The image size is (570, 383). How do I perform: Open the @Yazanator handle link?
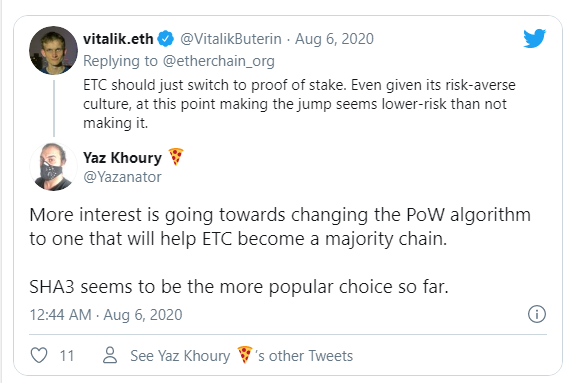[x=122, y=177]
